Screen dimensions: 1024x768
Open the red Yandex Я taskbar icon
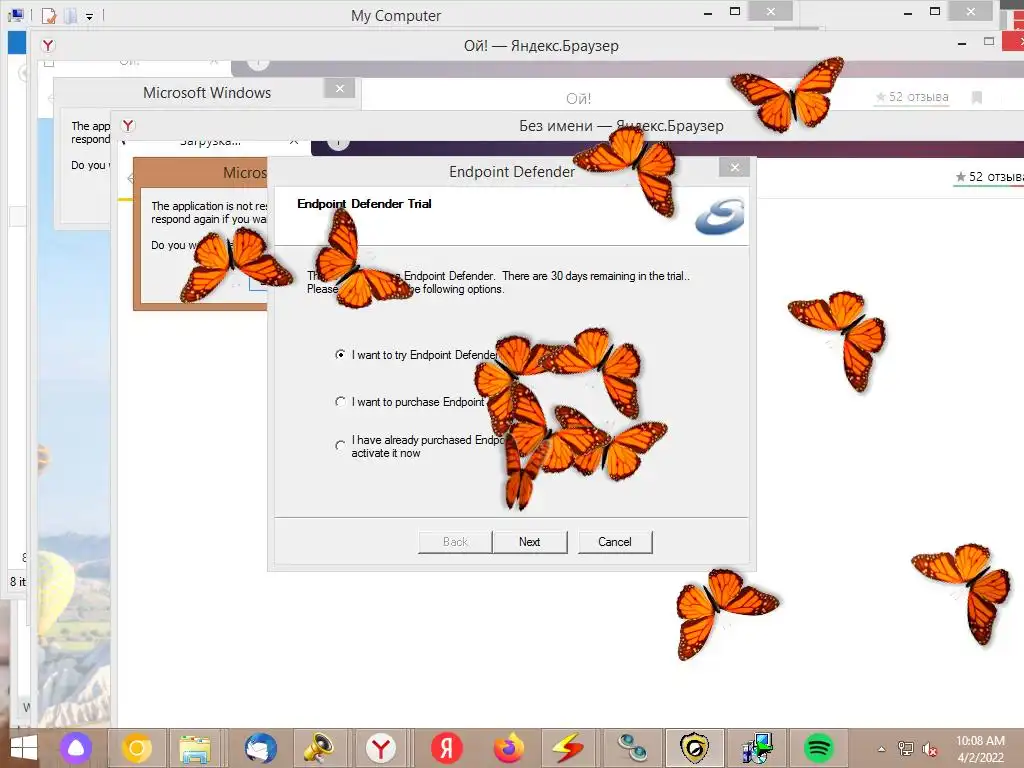tap(447, 748)
